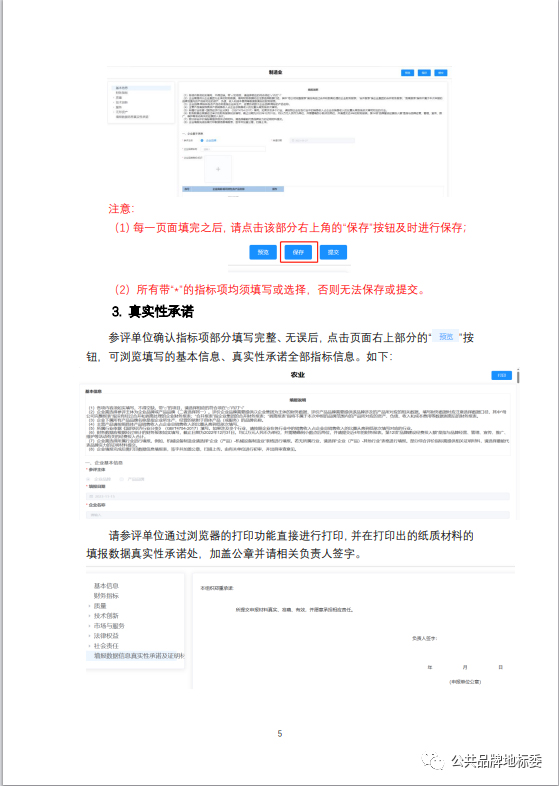
Task: Click the 制造业 form title
Action: coord(275,73)
